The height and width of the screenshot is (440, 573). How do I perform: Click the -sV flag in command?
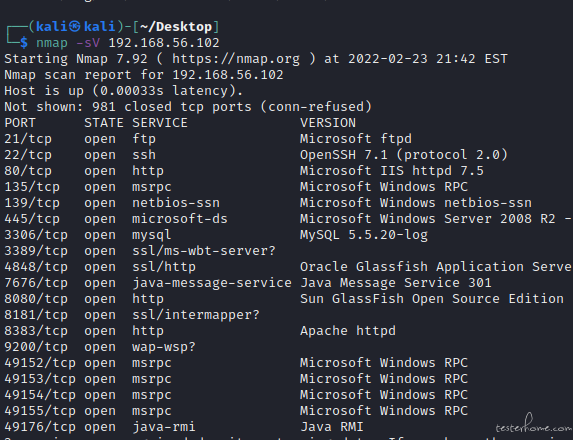click(x=88, y=43)
